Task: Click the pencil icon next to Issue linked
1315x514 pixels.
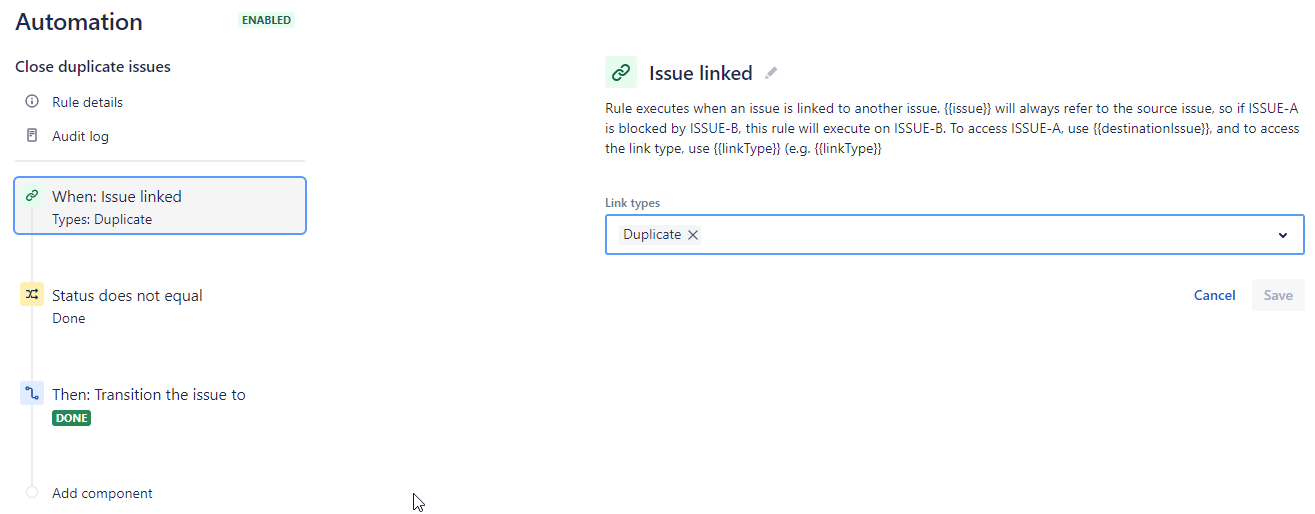Action: [770, 73]
